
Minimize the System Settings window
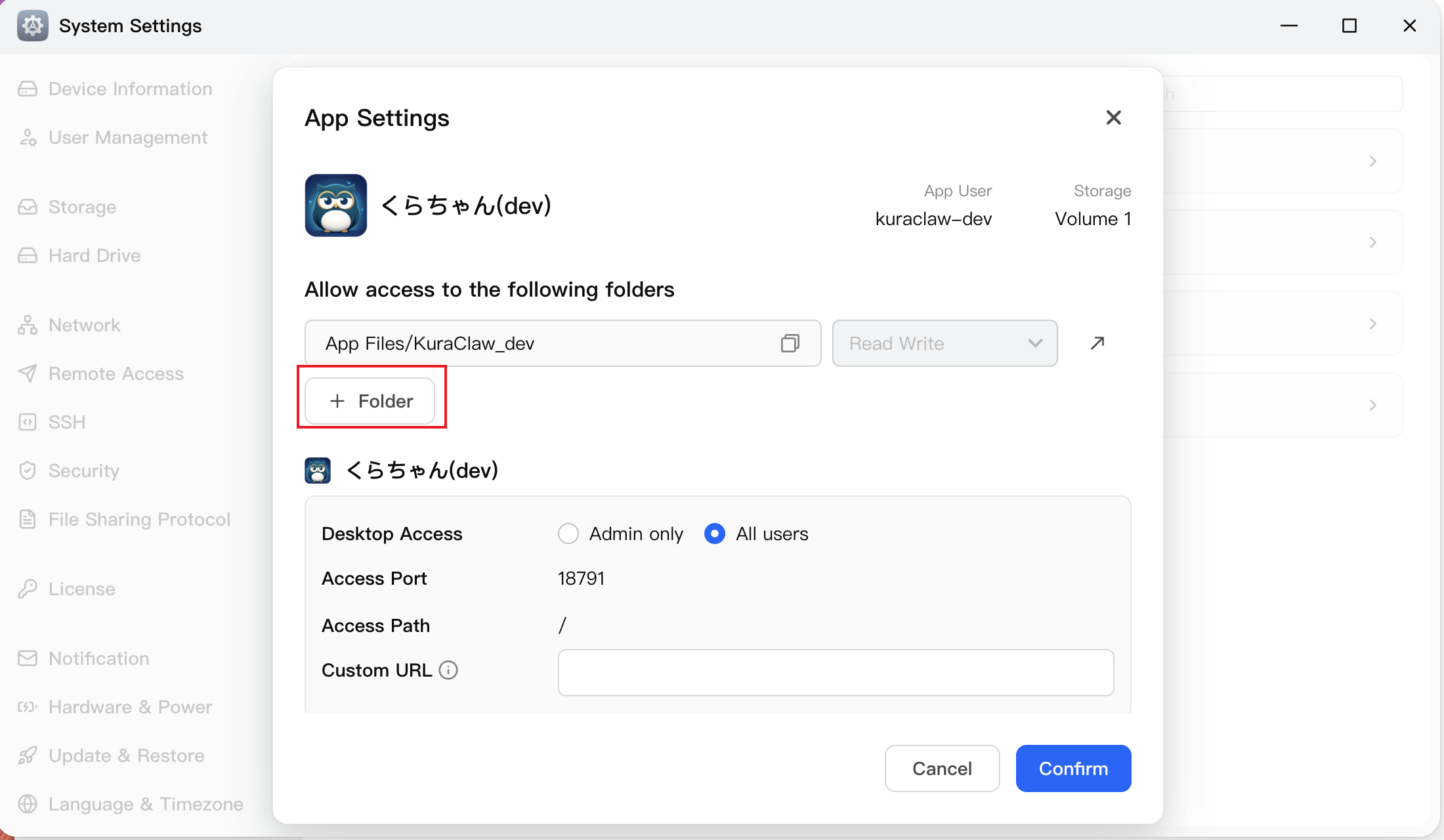[x=1289, y=26]
